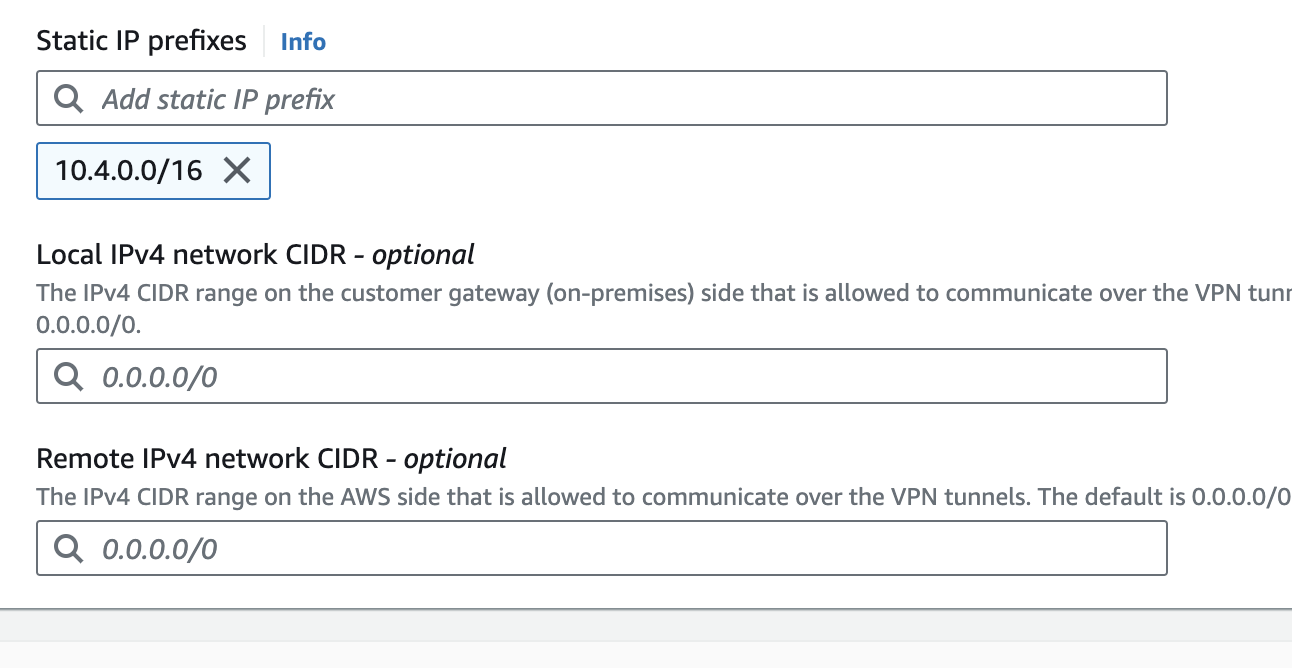
Task: Click the magnifier icon in Remote IPv4 CIDR field
Action: [x=68, y=548]
